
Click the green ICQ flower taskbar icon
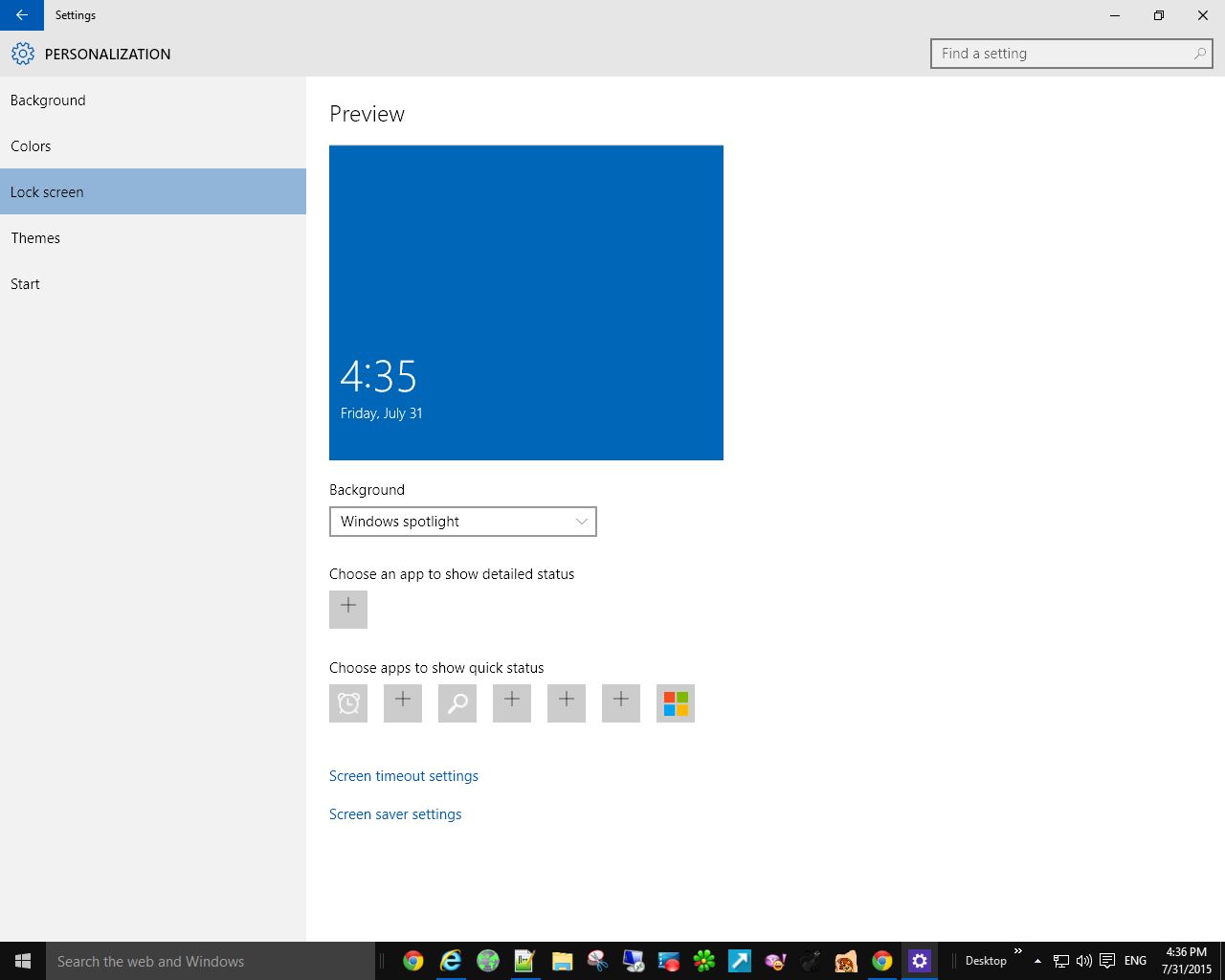(704, 961)
